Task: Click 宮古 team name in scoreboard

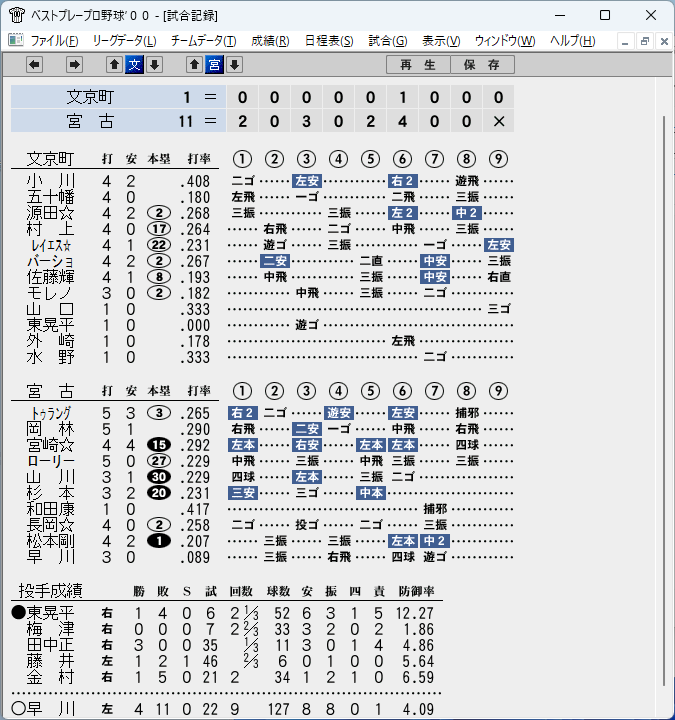Action: click(x=90, y=121)
